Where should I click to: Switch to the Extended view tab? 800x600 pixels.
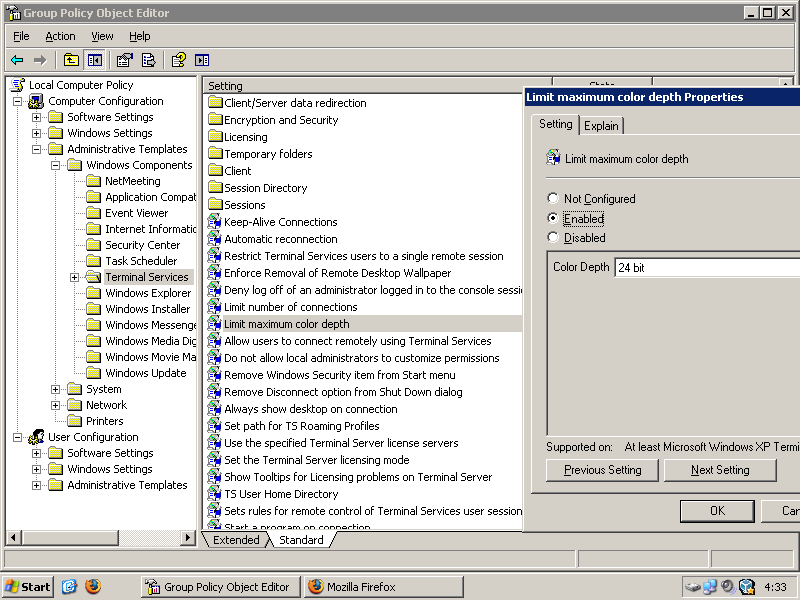236,540
